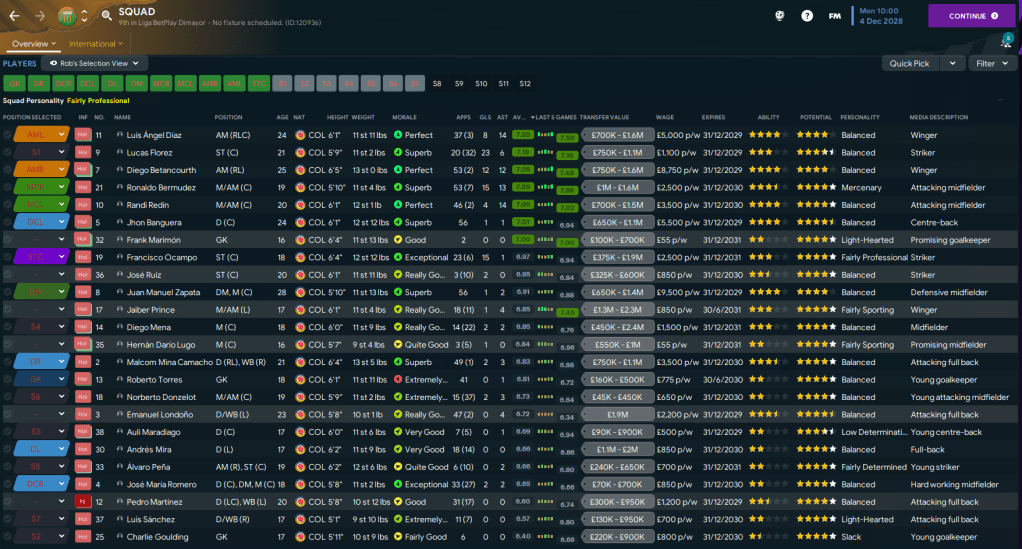
Task: Open the Overview tab
Action: tap(30, 44)
